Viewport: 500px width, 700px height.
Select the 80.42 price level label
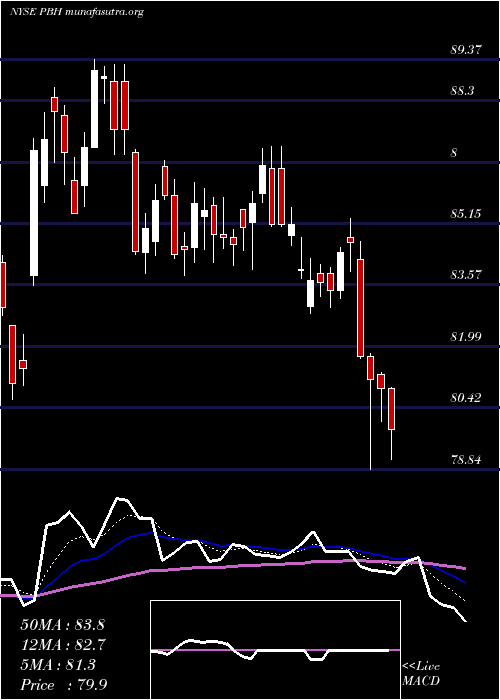pyautogui.click(x=466, y=398)
